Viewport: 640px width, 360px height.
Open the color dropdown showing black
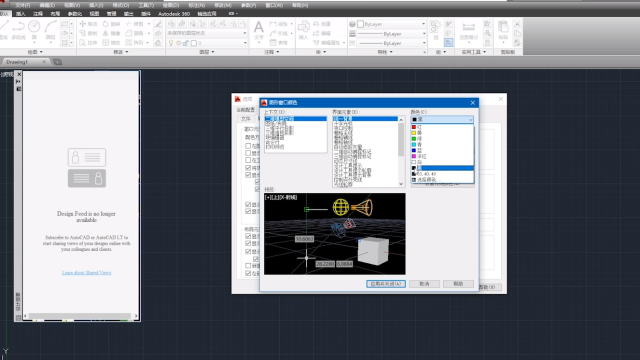(x=442, y=120)
